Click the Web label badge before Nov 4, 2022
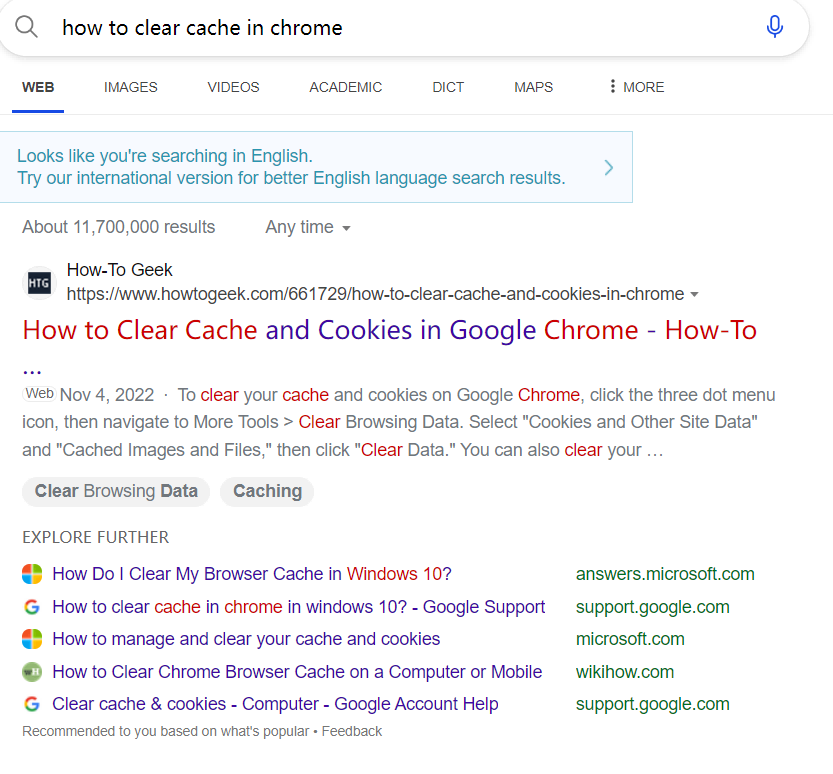The height and width of the screenshot is (774, 833). (39, 394)
